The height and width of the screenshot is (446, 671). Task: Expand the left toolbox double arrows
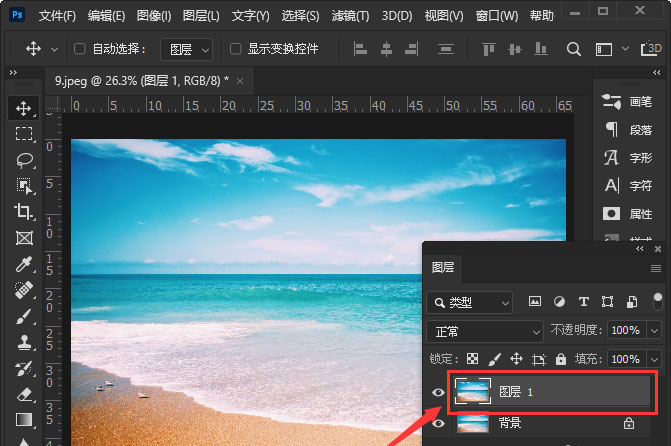(13, 73)
